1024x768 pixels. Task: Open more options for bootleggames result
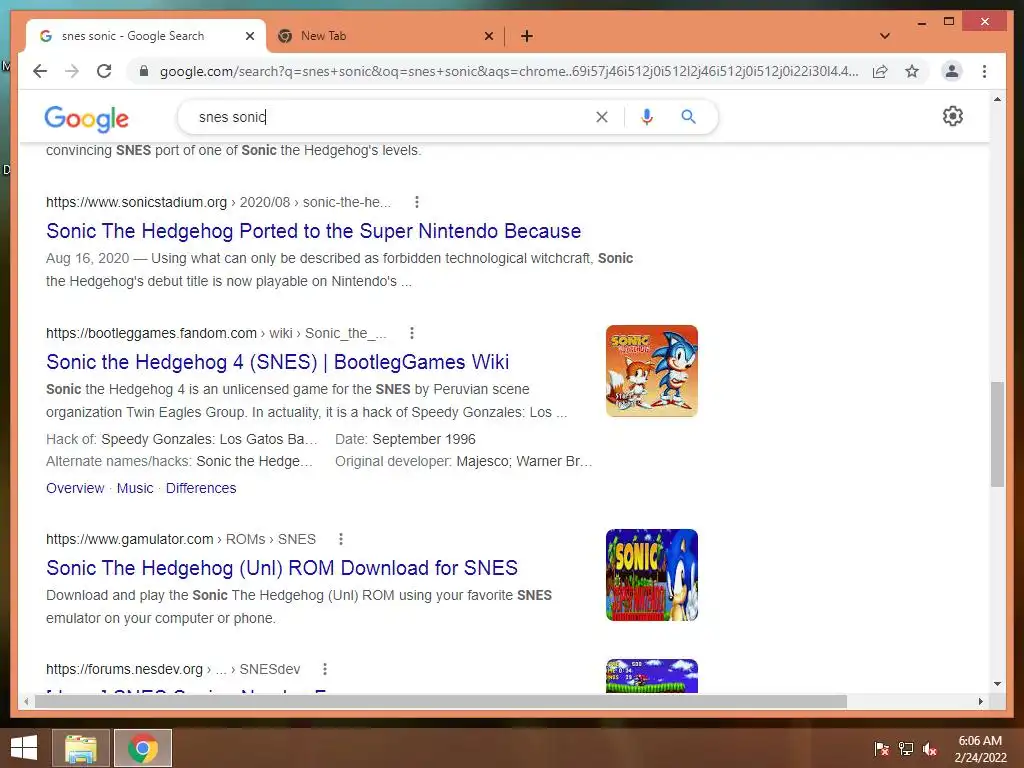click(411, 333)
